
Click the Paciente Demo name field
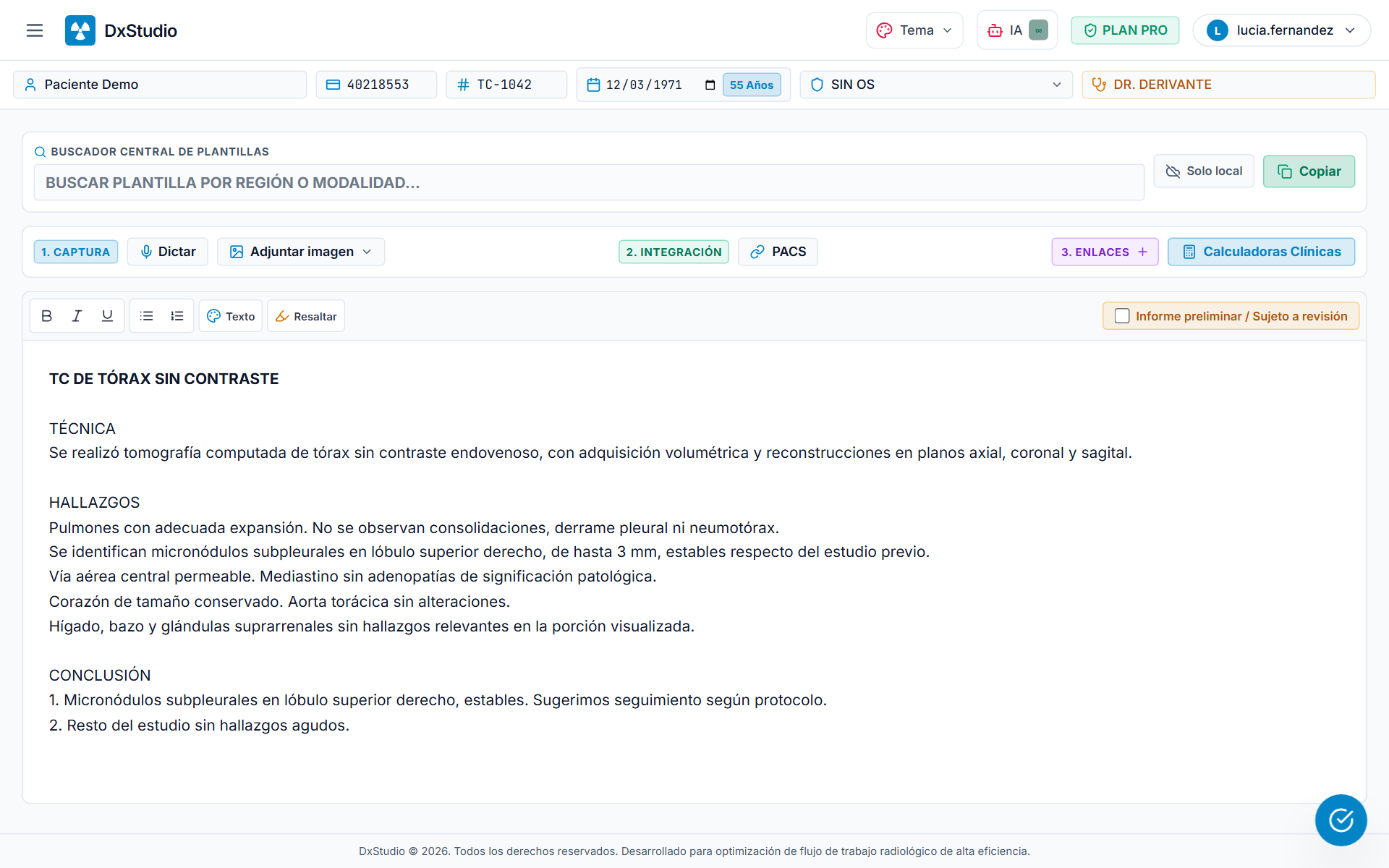pyautogui.click(x=160, y=85)
